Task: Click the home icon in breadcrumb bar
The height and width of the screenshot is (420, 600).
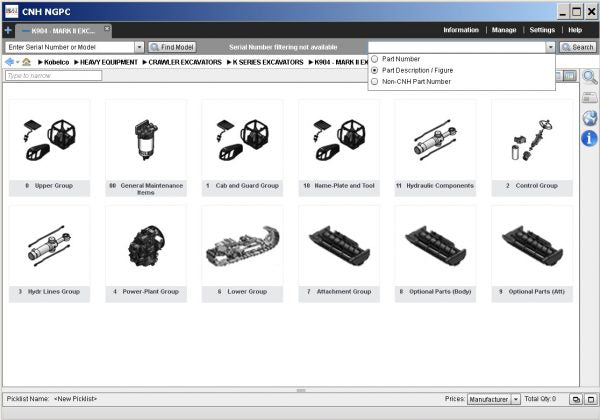Action: 26,62
